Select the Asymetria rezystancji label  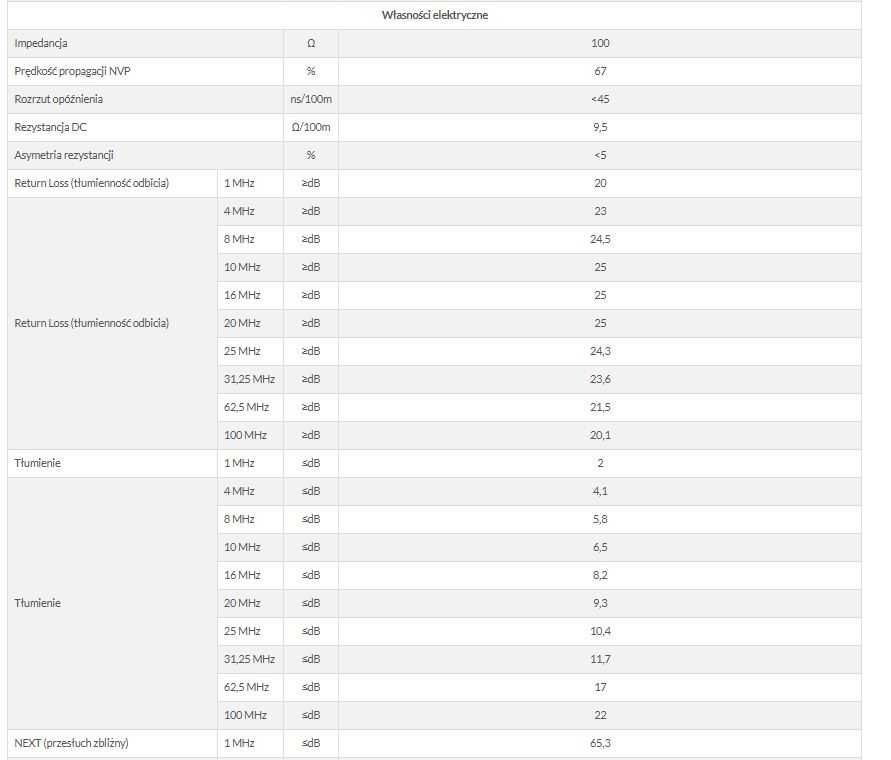pos(64,155)
